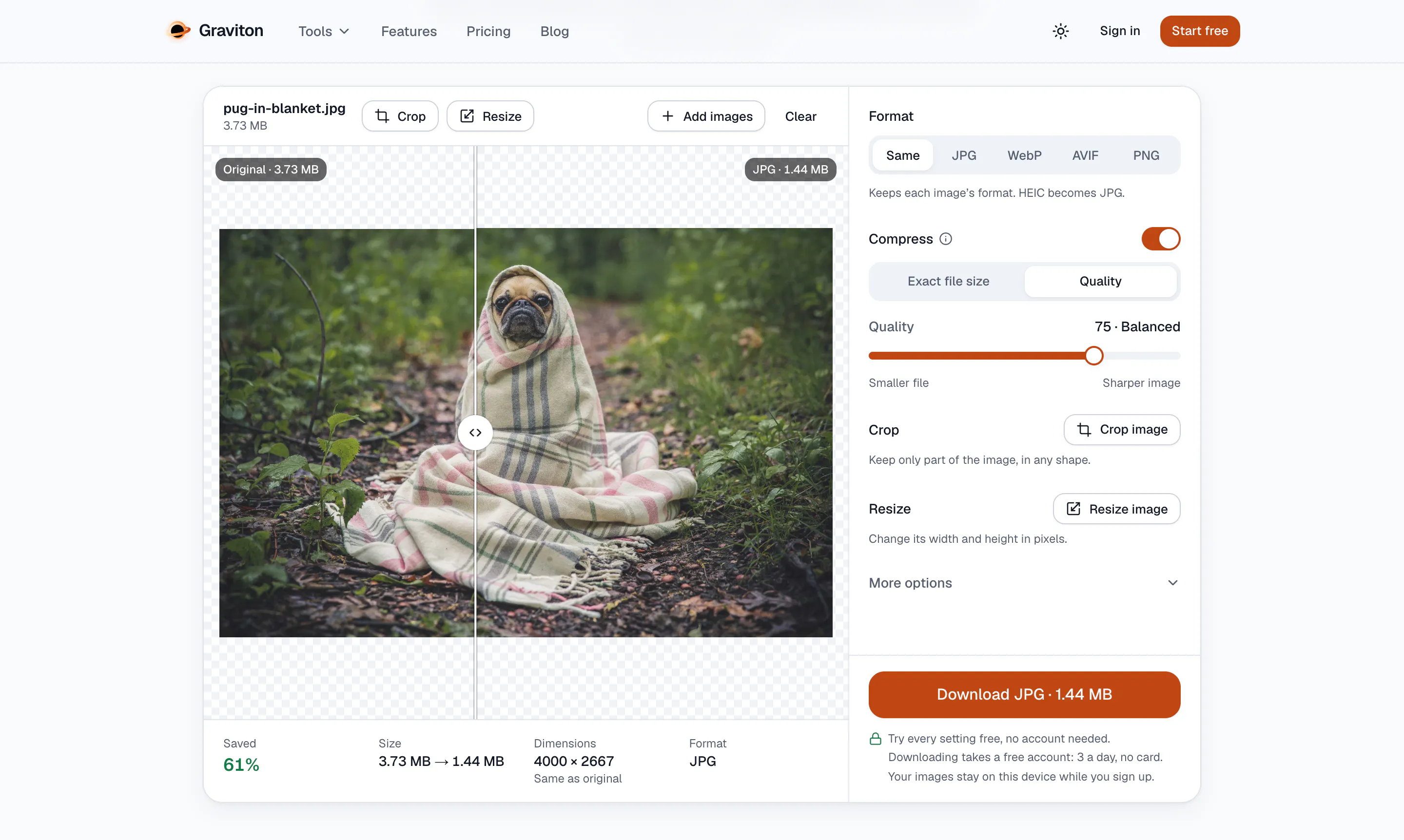Click the Graviton planet logo icon
This screenshot has height=840, width=1404.
pyautogui.click(x=178, y=31)
